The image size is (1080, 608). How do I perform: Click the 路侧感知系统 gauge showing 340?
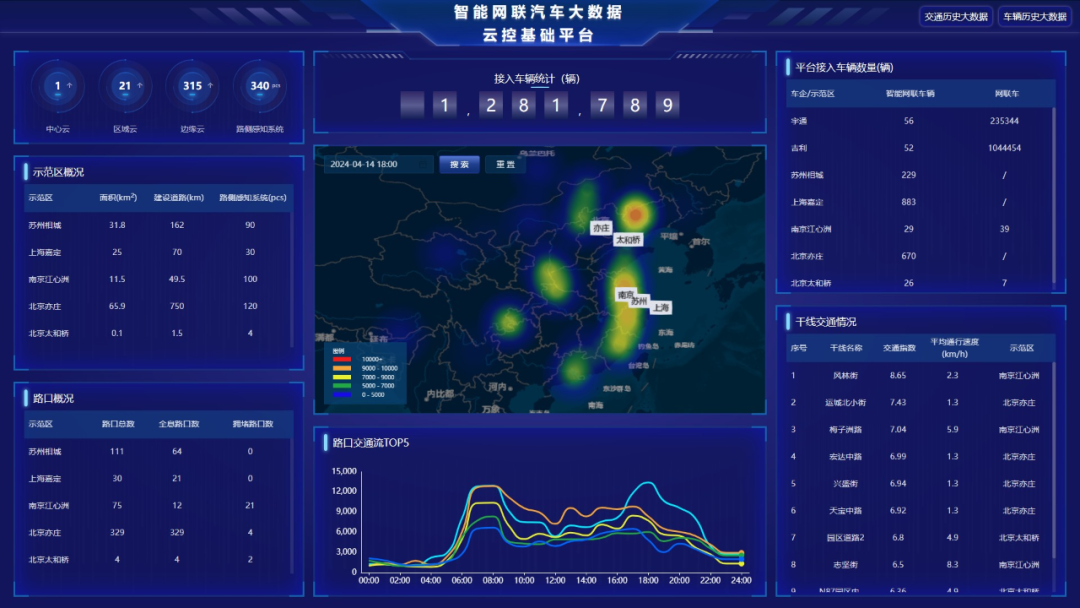(260, 87)
